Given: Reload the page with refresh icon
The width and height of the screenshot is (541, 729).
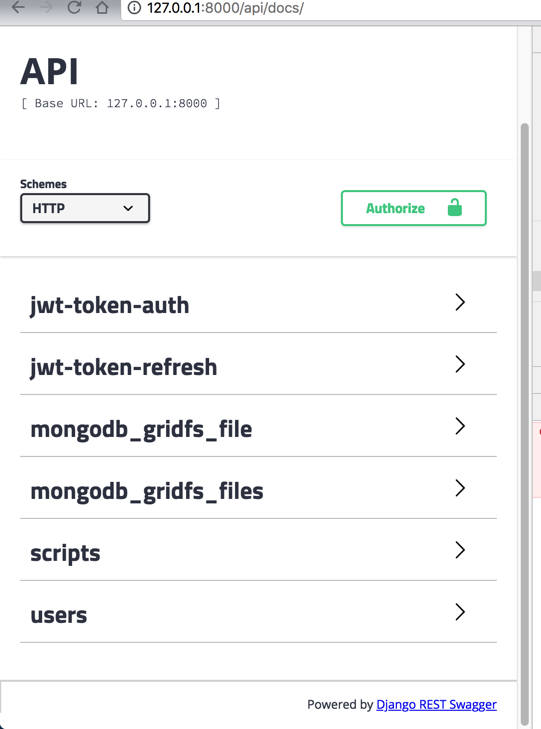Looking at the screenshot, I should point(74,7).
